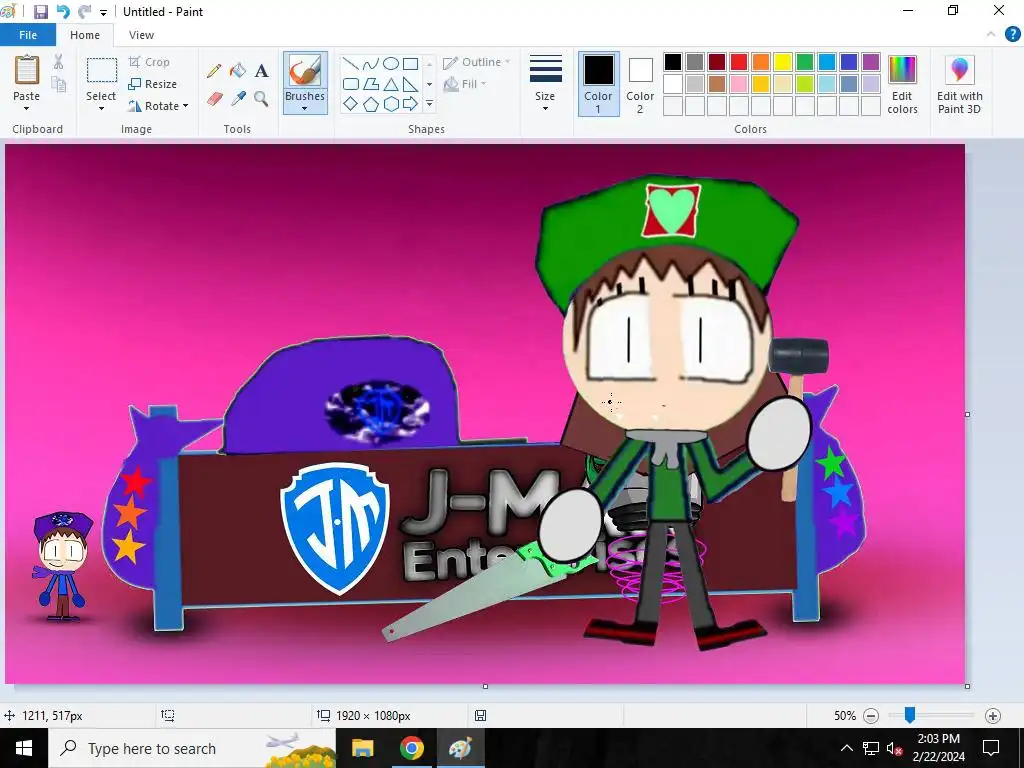Click the Undo arrow in title bar

[x=63, y=12]
